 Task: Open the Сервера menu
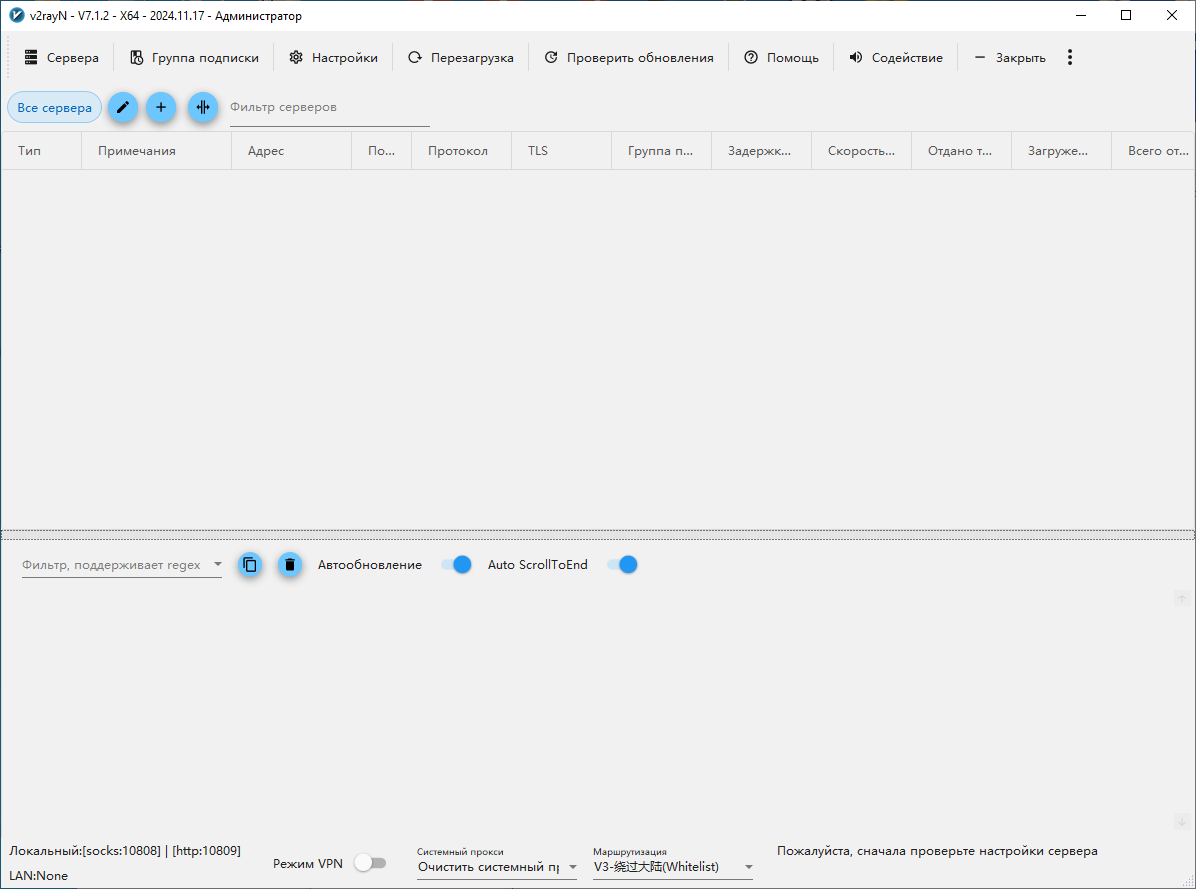pyautogui.click(x=62, y=58)
